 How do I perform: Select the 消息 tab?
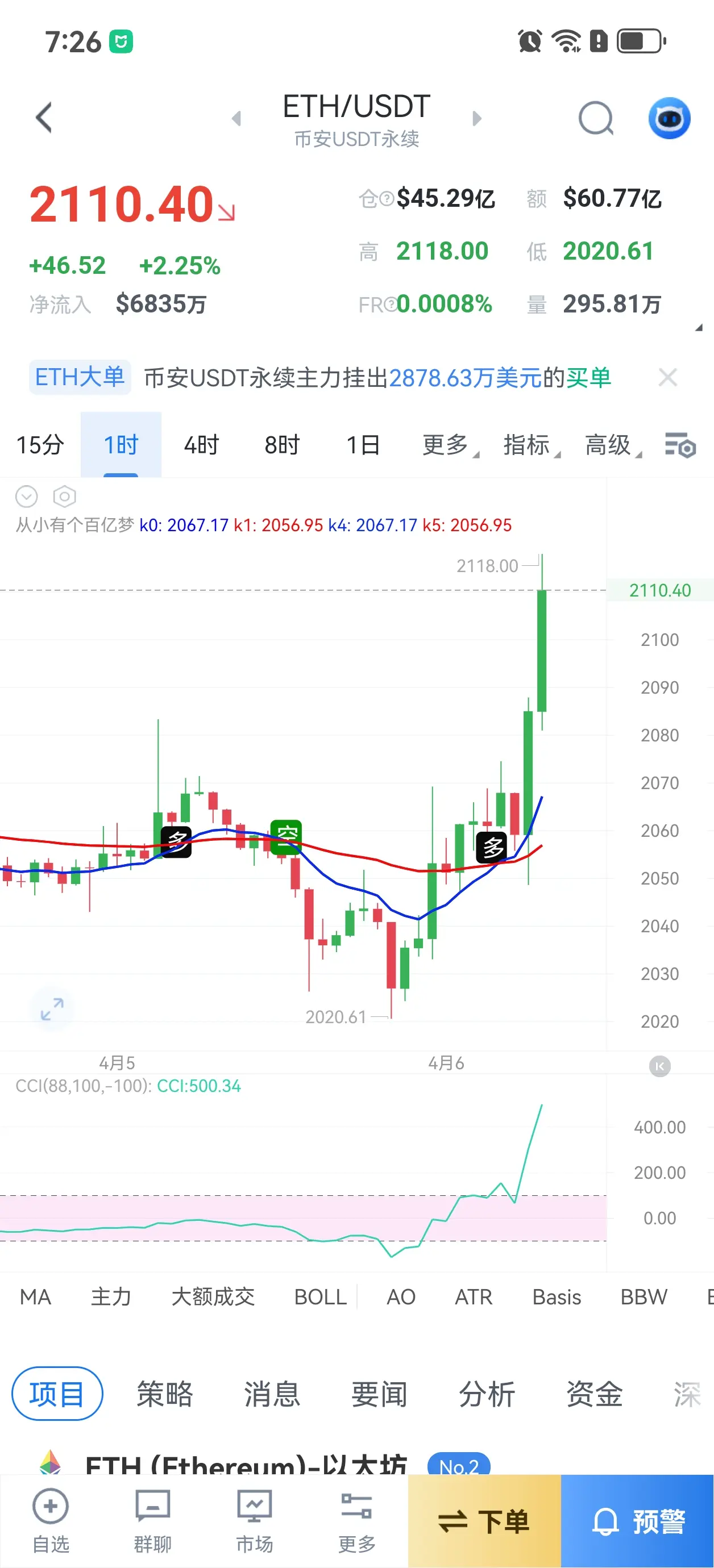point(272,1394)
